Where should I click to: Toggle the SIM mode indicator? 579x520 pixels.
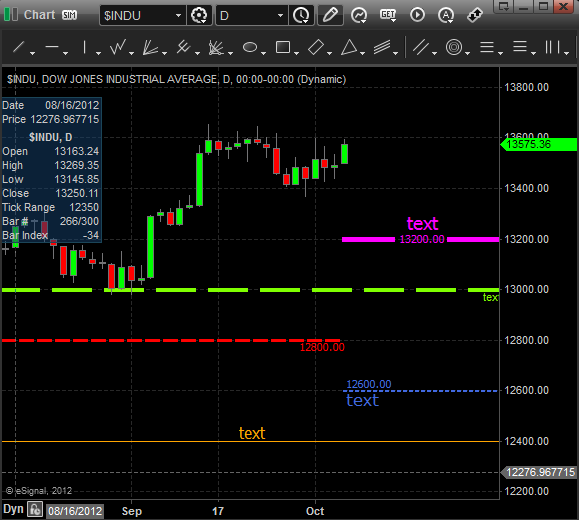click(69, 15)
